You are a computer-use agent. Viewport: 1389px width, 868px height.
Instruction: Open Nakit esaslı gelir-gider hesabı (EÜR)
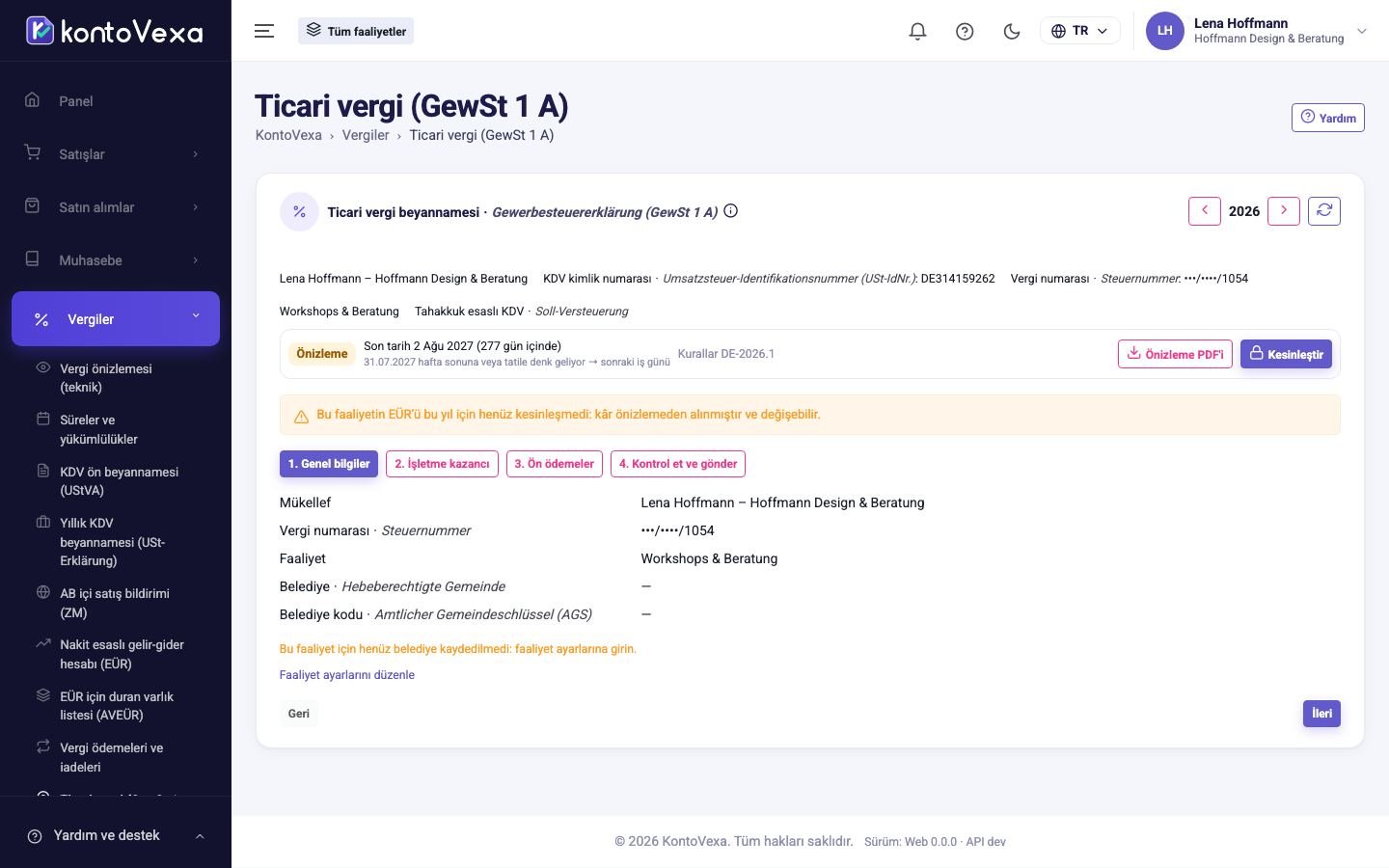pos(116,654)
